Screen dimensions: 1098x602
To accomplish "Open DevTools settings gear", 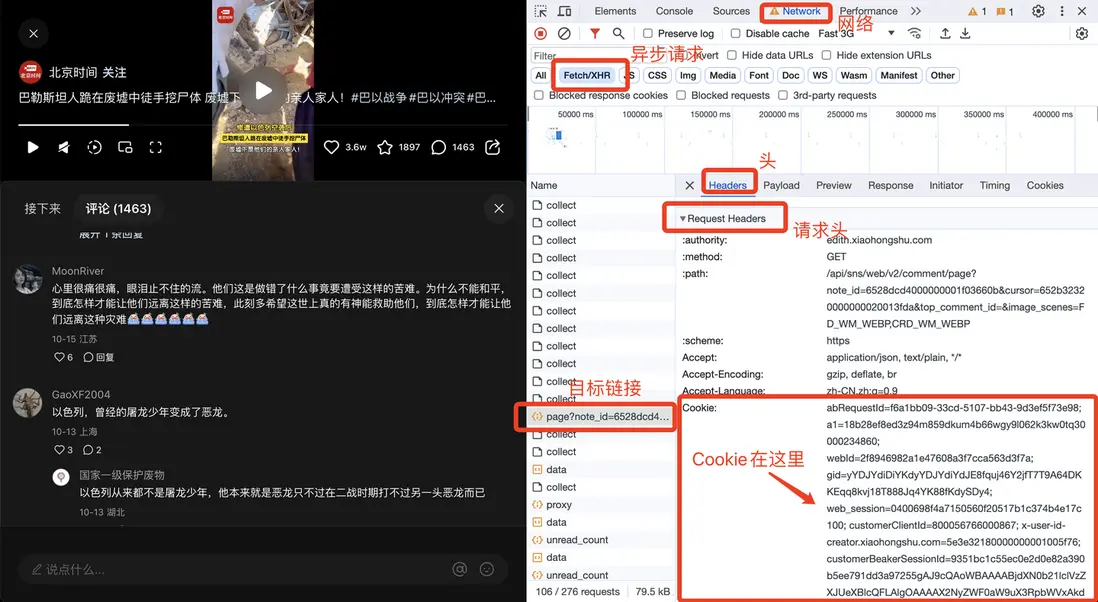I will pyautogui.click(x=1038, y=10).
